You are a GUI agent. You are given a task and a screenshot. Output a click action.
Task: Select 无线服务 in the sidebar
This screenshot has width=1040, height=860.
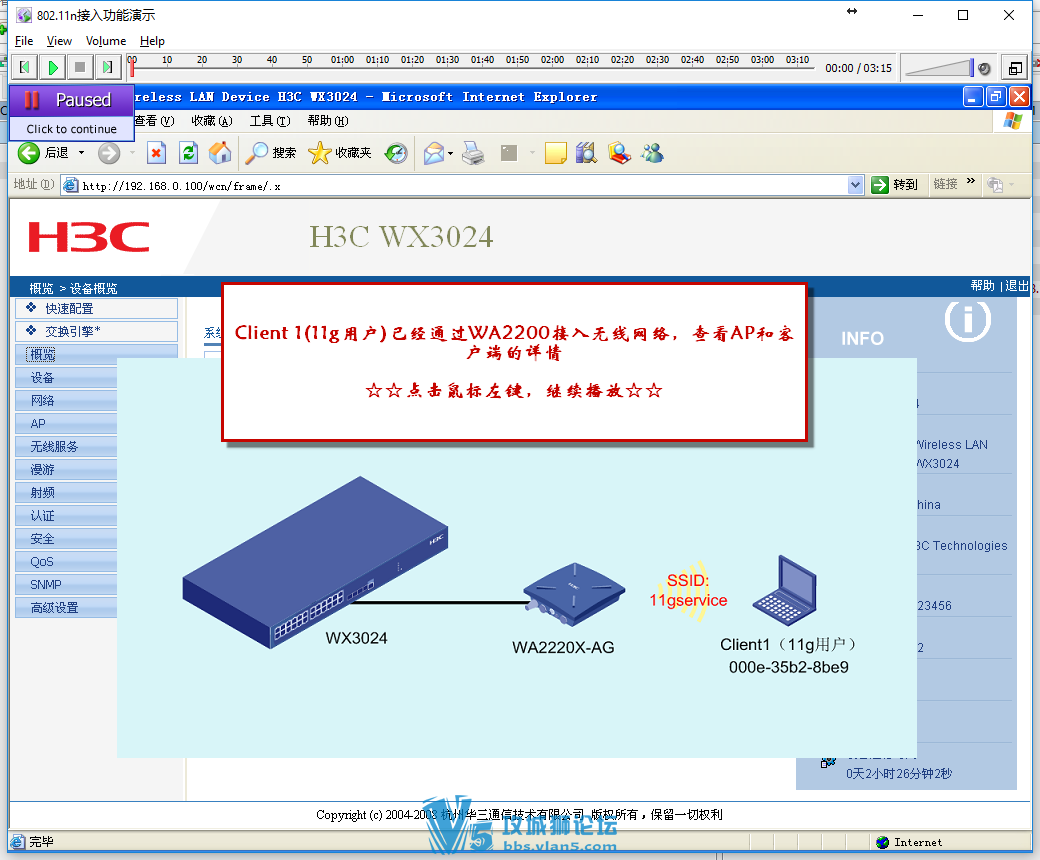coord(66,446)
